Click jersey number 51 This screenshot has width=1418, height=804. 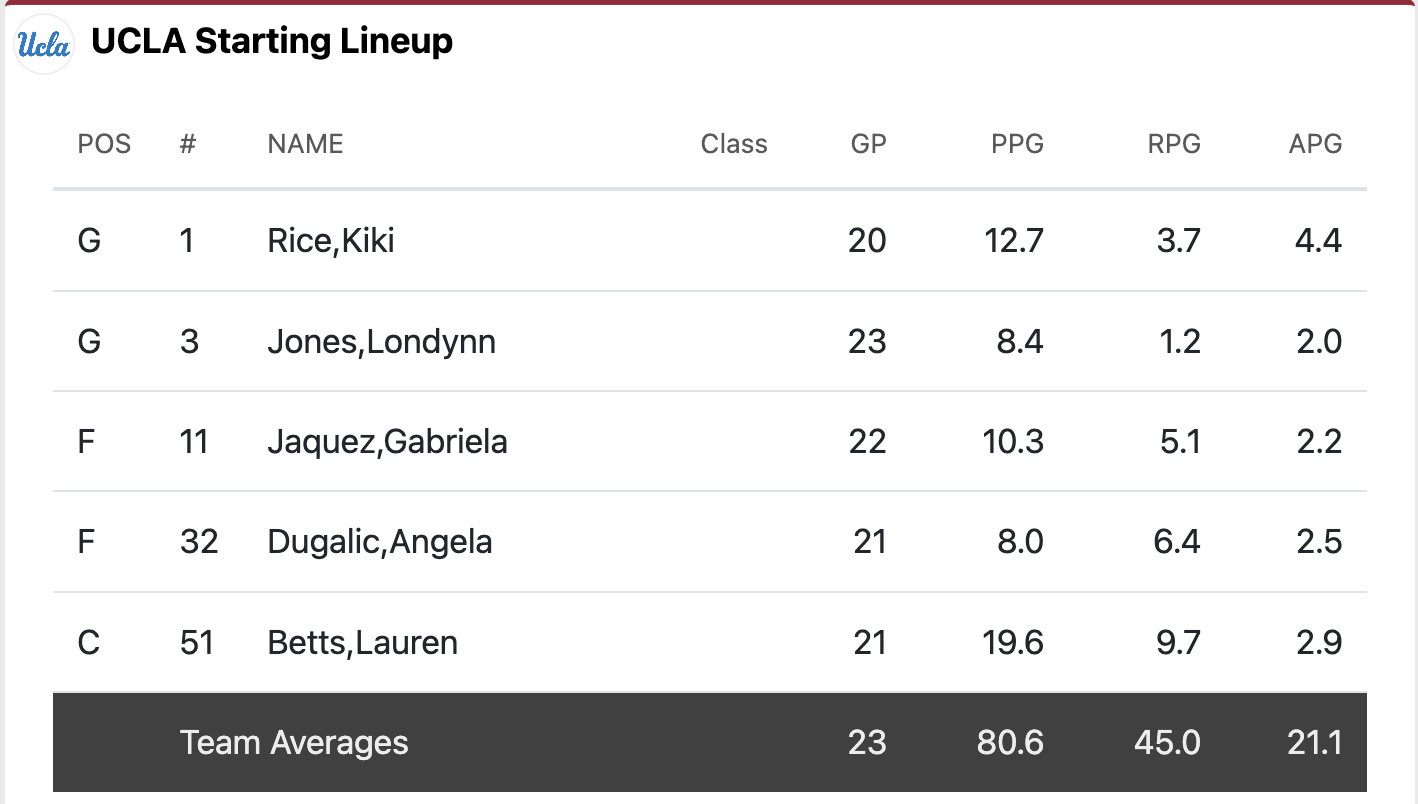(197, 642)
